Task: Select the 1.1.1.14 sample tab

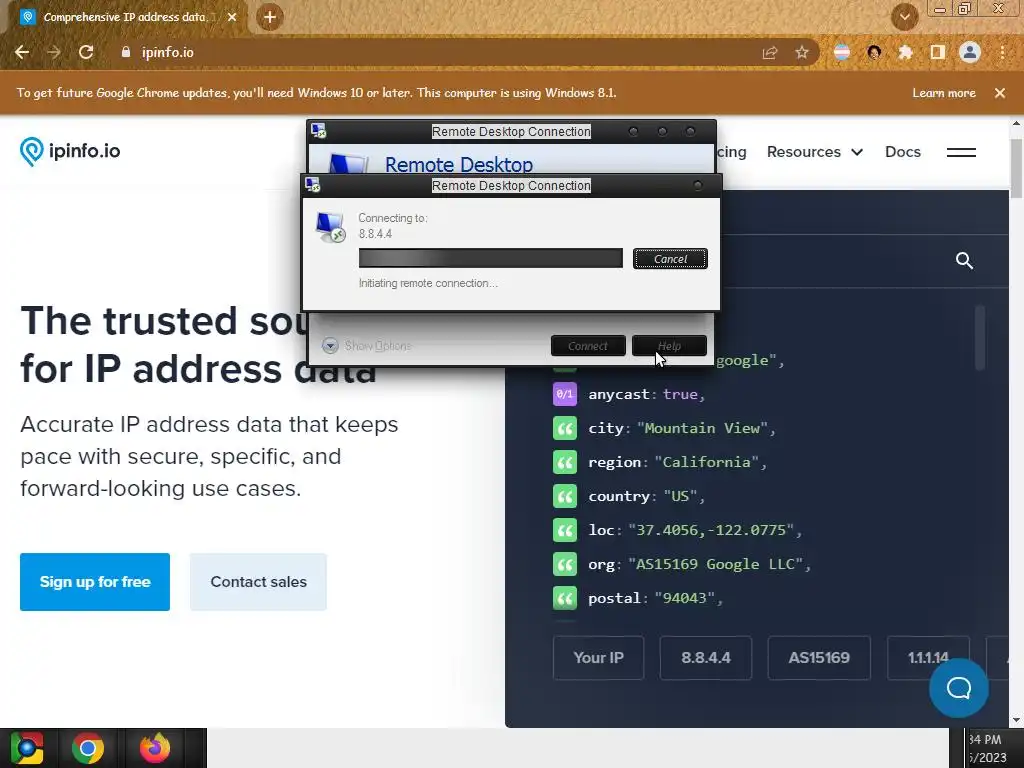Action: (x=928, y=658)
